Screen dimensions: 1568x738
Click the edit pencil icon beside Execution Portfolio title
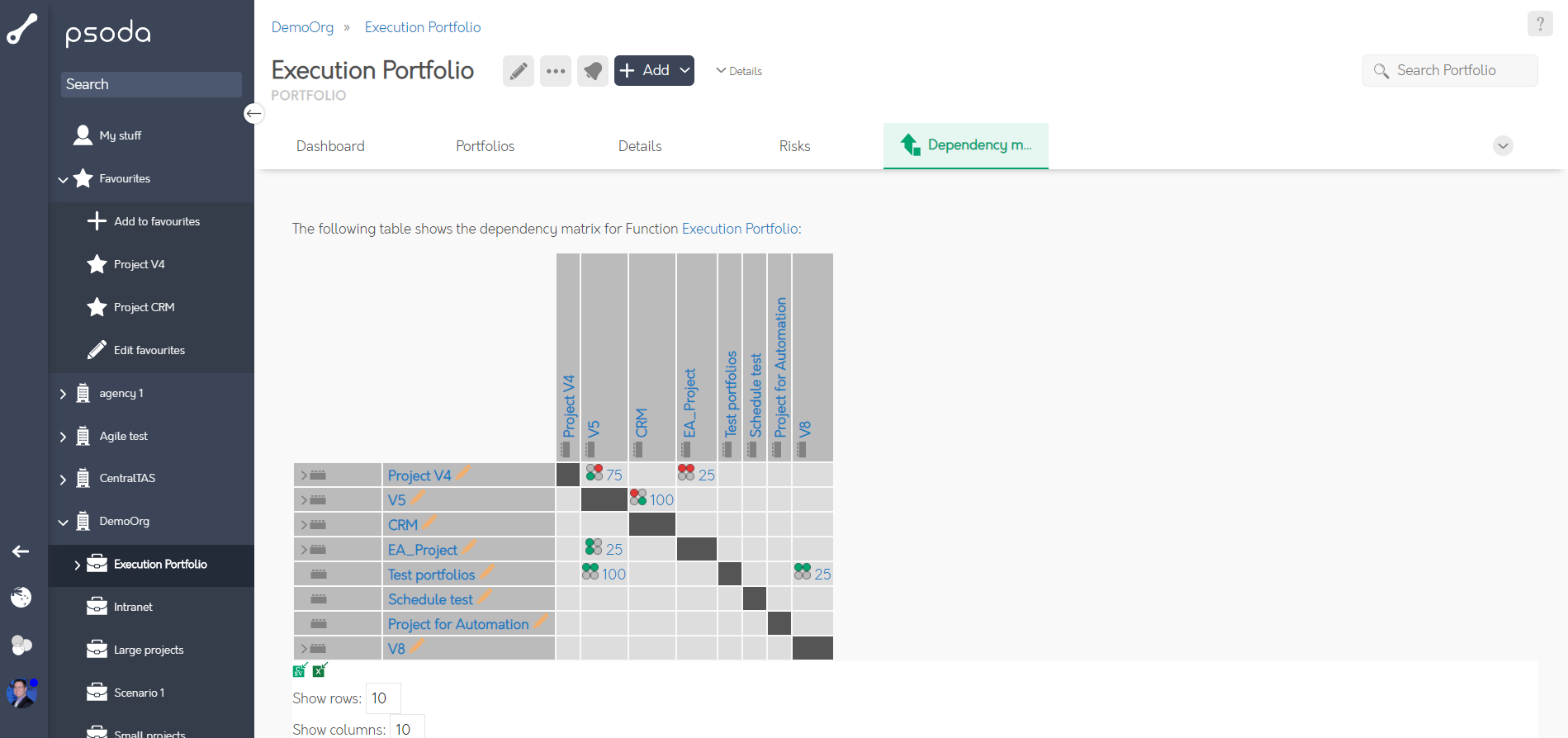click(x=519, y=71)
